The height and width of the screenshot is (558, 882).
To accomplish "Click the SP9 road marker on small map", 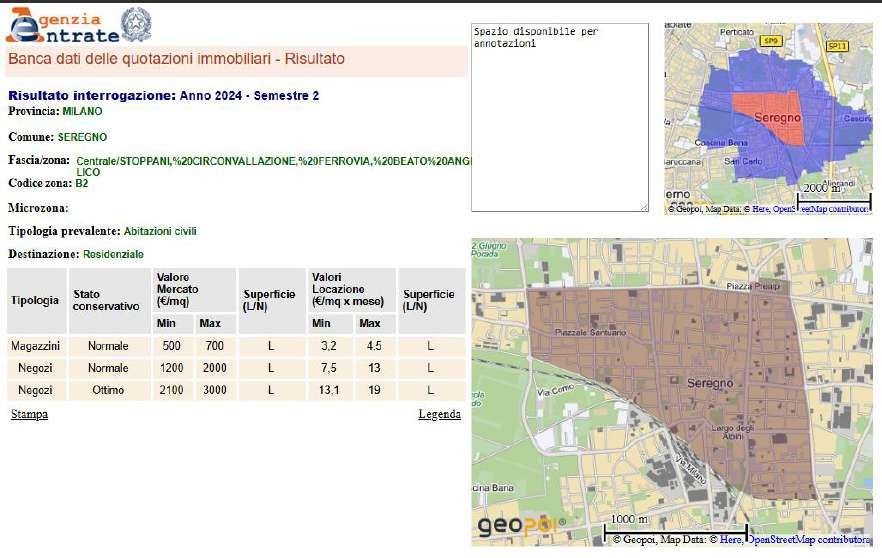I will (x=769, y=41).
